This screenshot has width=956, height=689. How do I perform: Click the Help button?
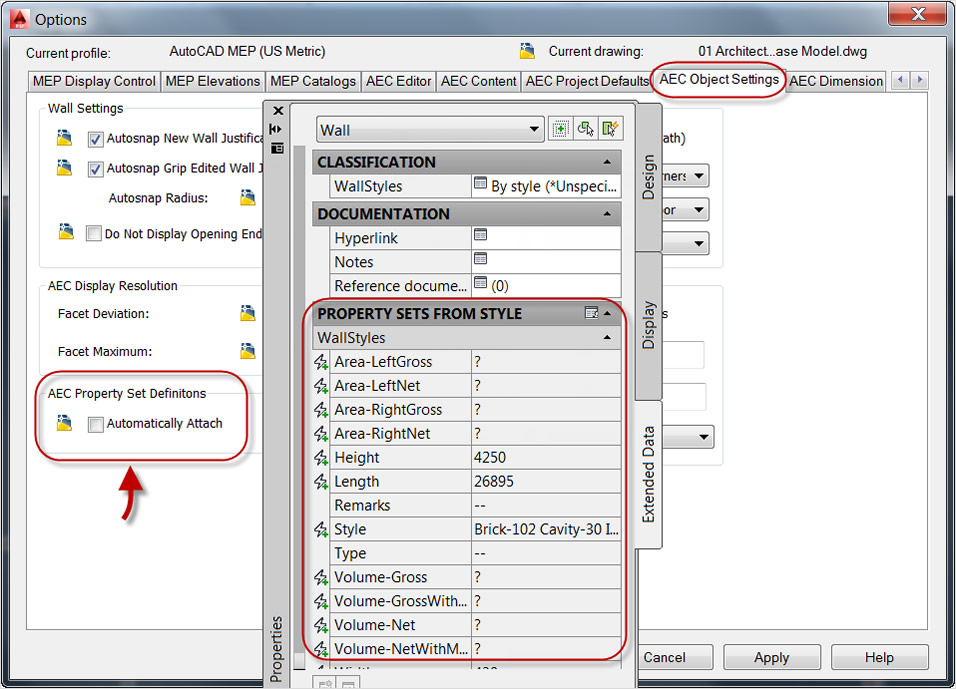pos(879,657)
